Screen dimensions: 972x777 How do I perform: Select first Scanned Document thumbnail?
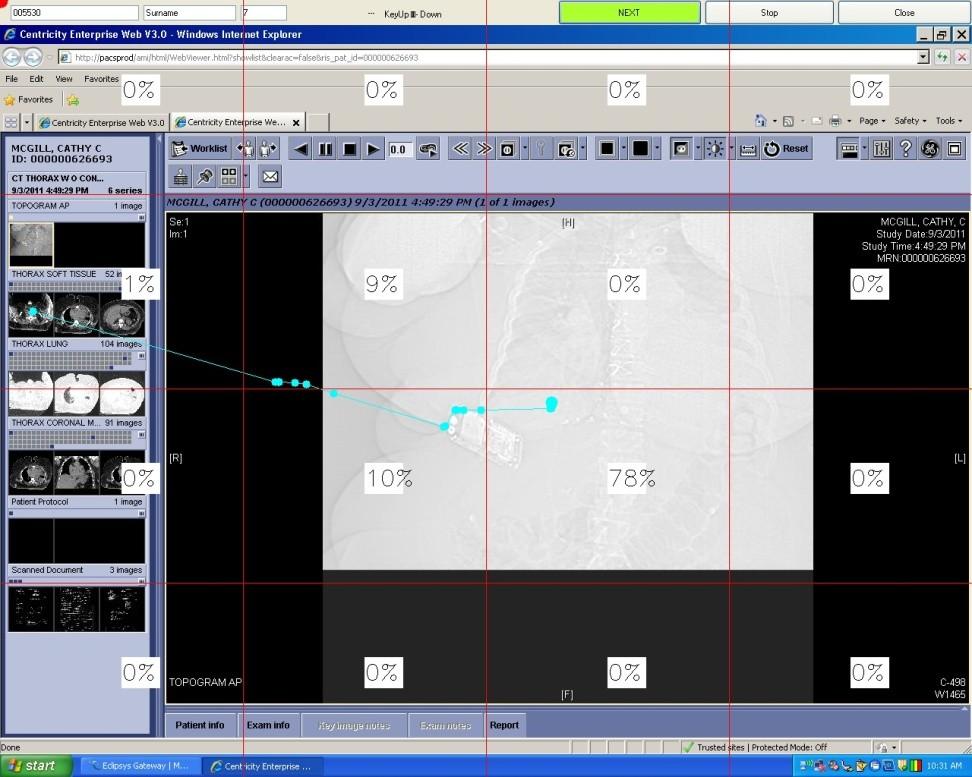[31, 609]
